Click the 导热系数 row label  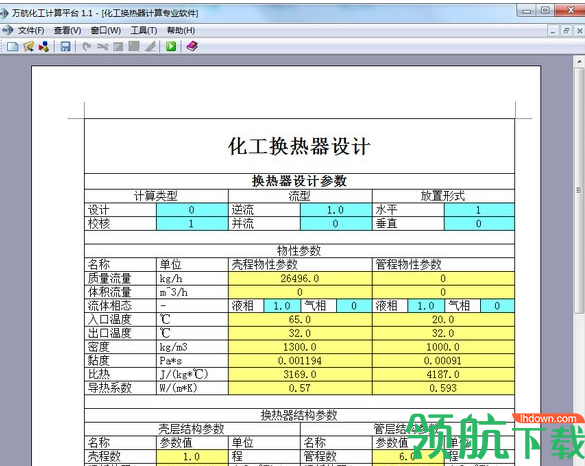click(x=110, y=388)
